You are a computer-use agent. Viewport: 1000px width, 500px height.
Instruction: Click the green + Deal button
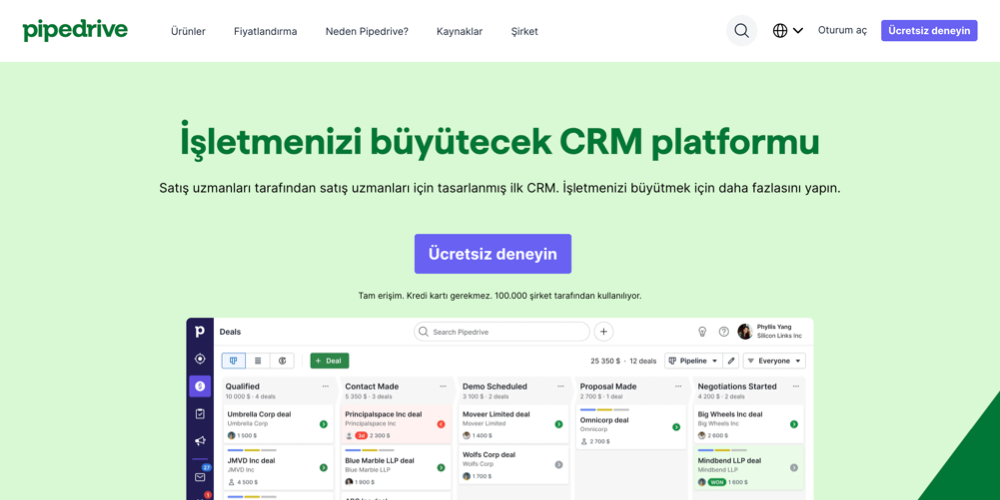[330, 361]
